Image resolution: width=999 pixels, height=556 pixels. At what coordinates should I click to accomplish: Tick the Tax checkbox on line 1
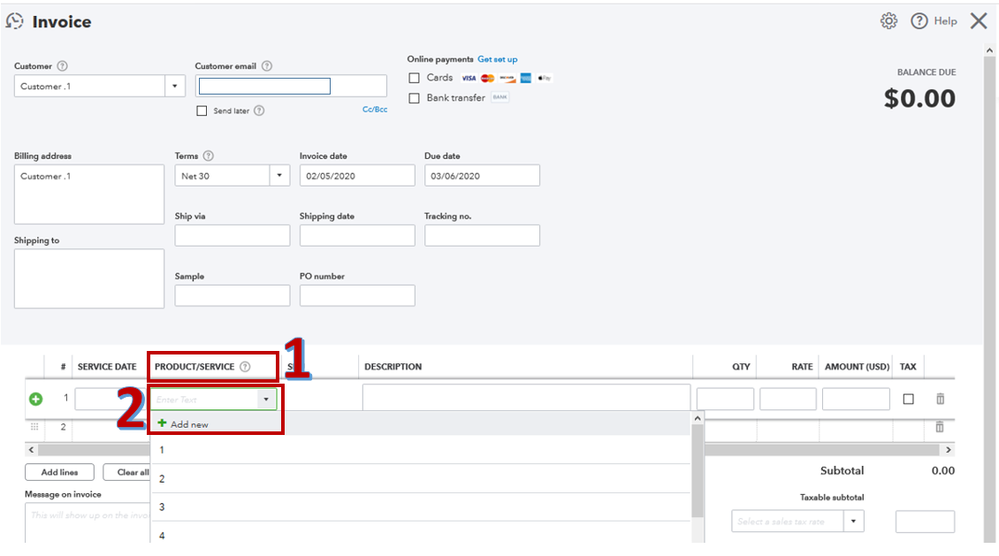coord(908,399)
